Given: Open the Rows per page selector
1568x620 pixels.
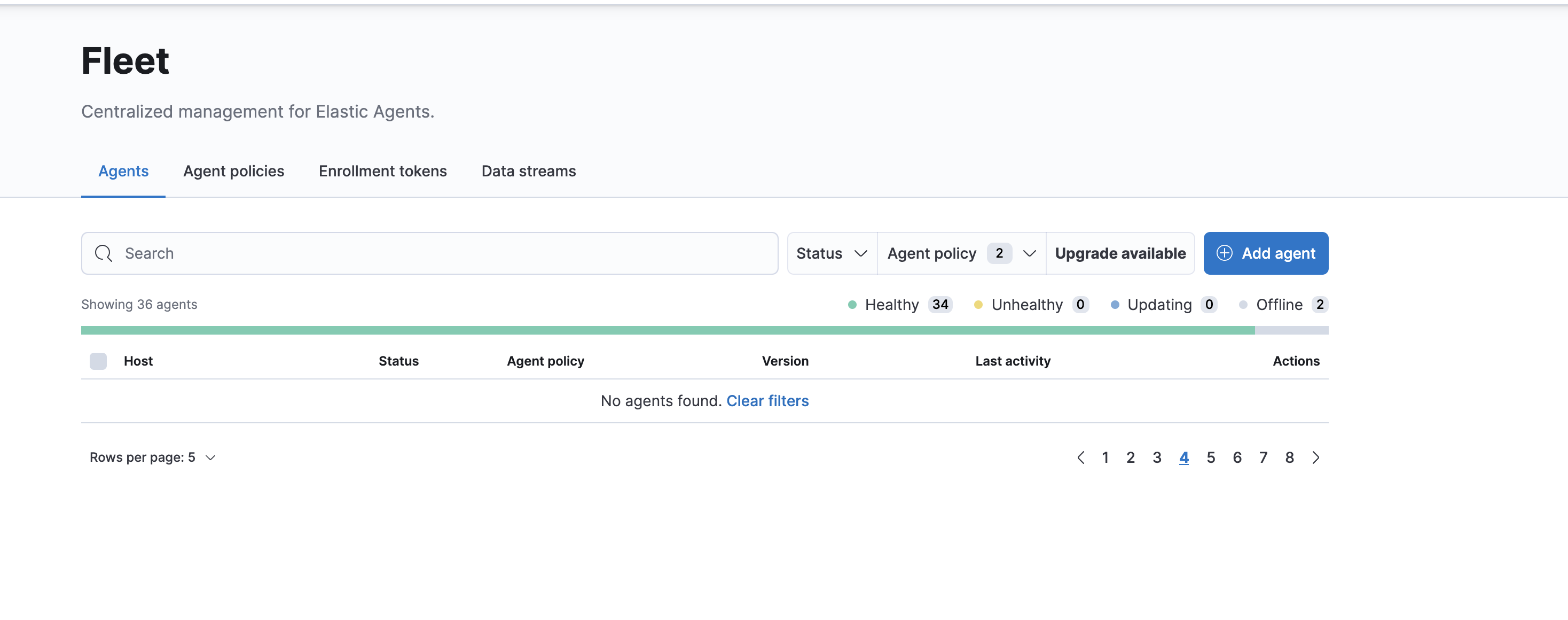Looking at the screenshot, I should click(152, 457).
